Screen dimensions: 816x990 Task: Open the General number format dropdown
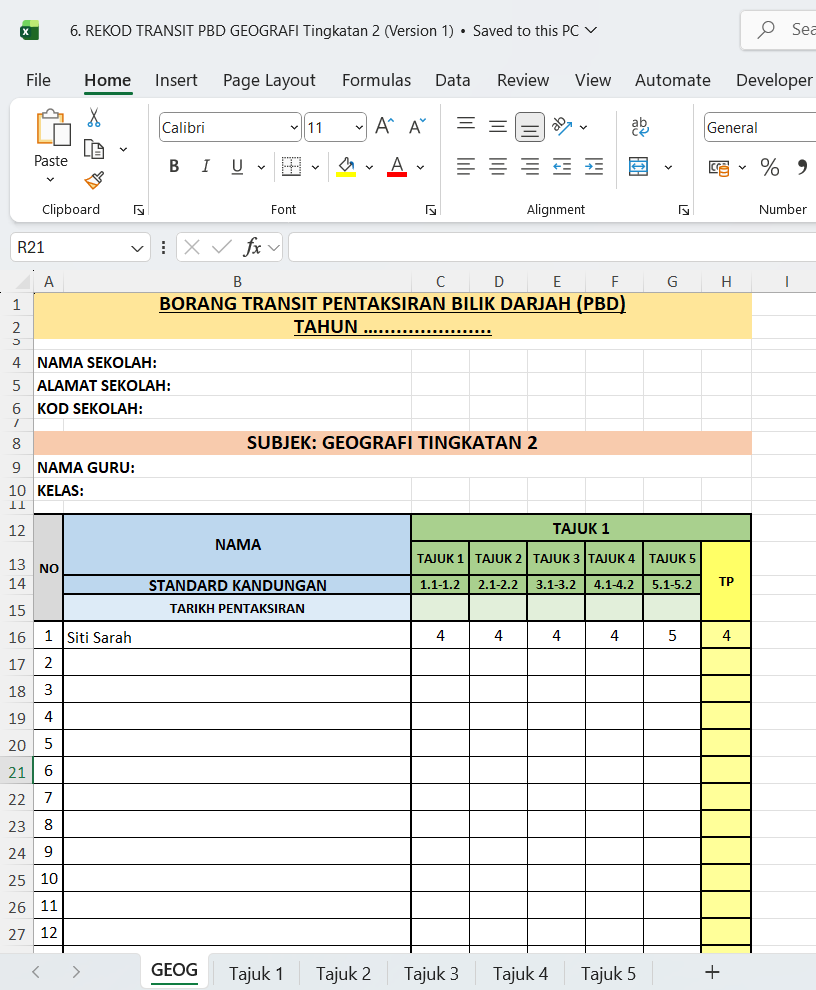(x=758, y=127)
